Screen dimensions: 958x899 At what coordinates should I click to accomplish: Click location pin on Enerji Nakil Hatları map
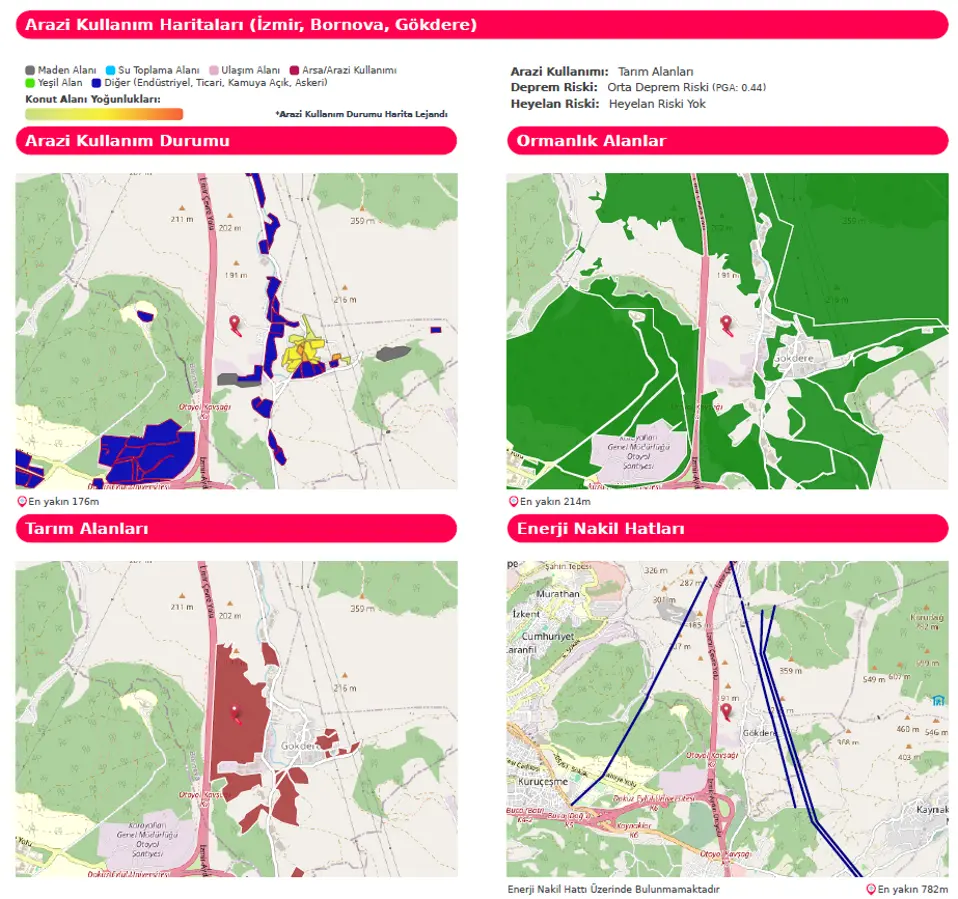point(726,711)
